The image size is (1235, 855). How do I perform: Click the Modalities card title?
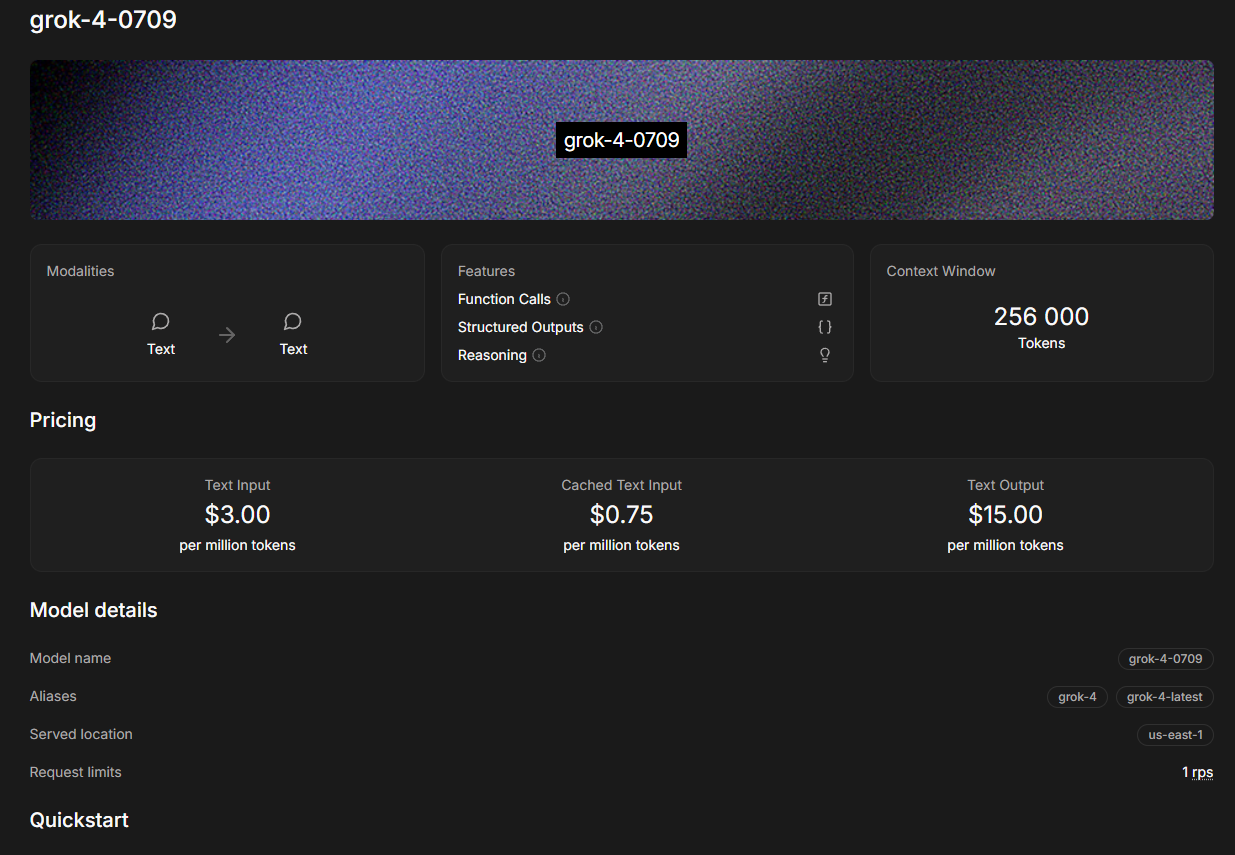(80, 271)
